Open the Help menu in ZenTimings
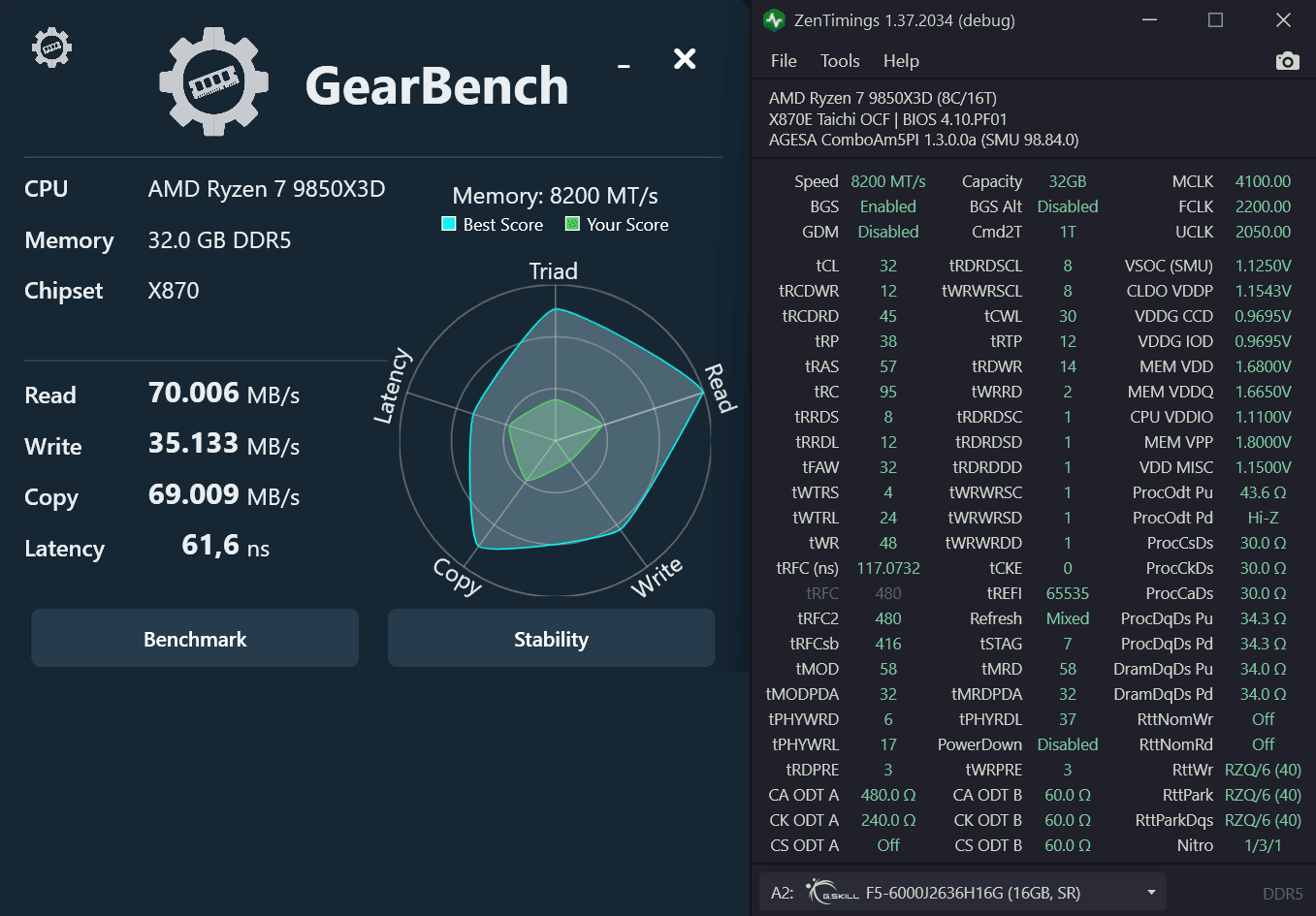 click(x=901, y=60)
